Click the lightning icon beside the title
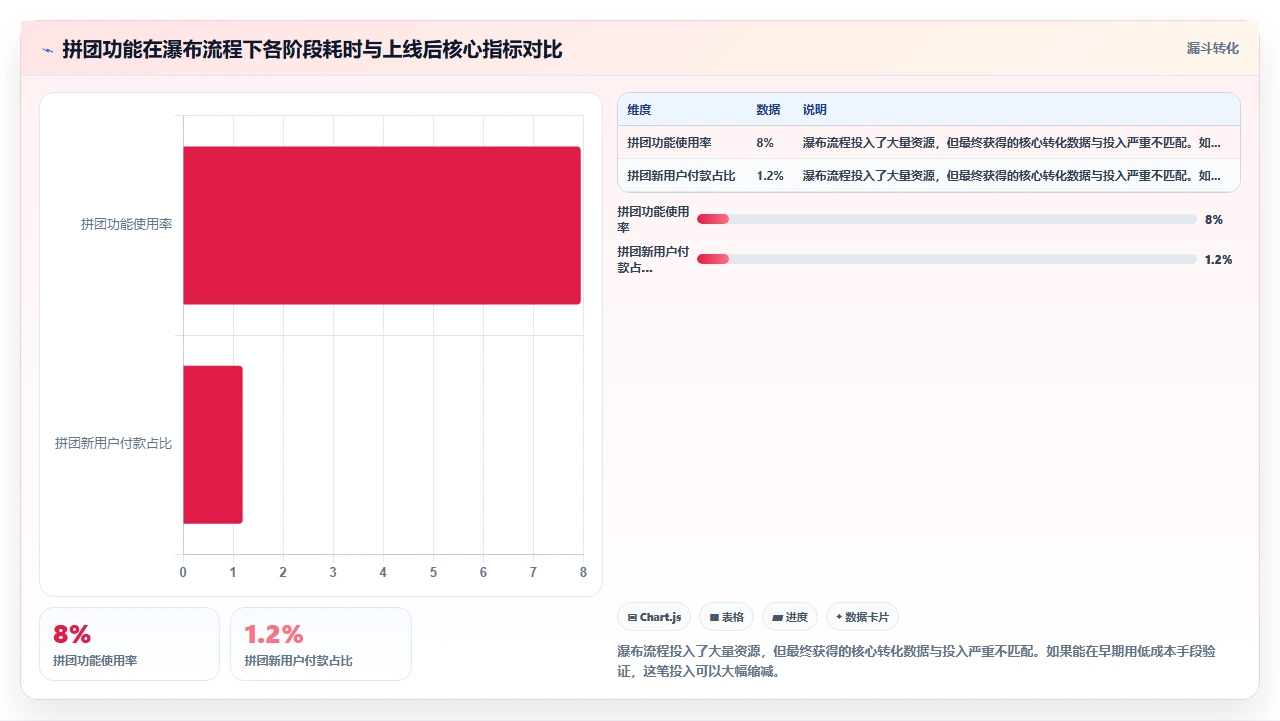 (x=47, y=49)
